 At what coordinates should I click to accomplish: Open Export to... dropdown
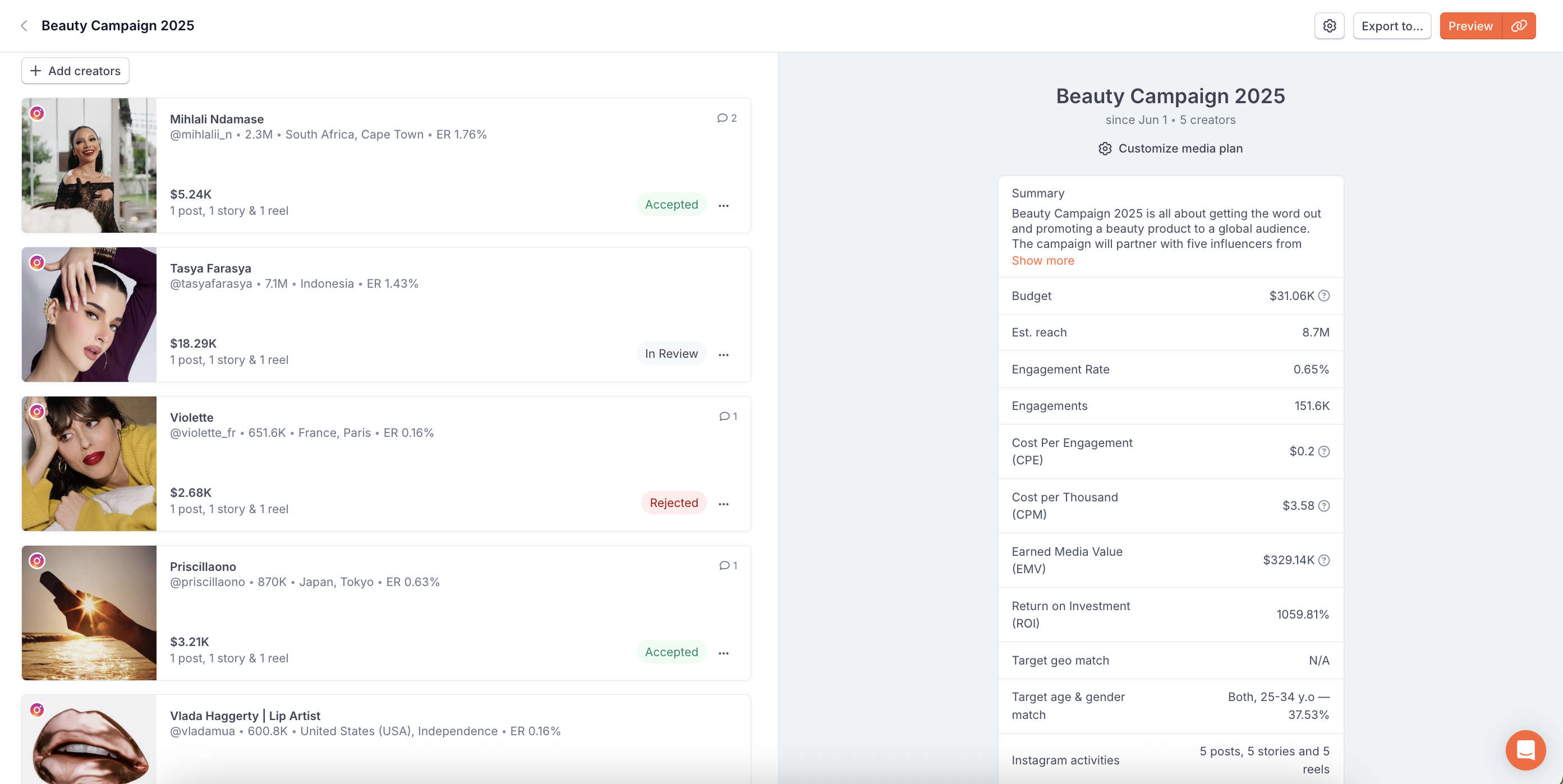coord(1391,26)
